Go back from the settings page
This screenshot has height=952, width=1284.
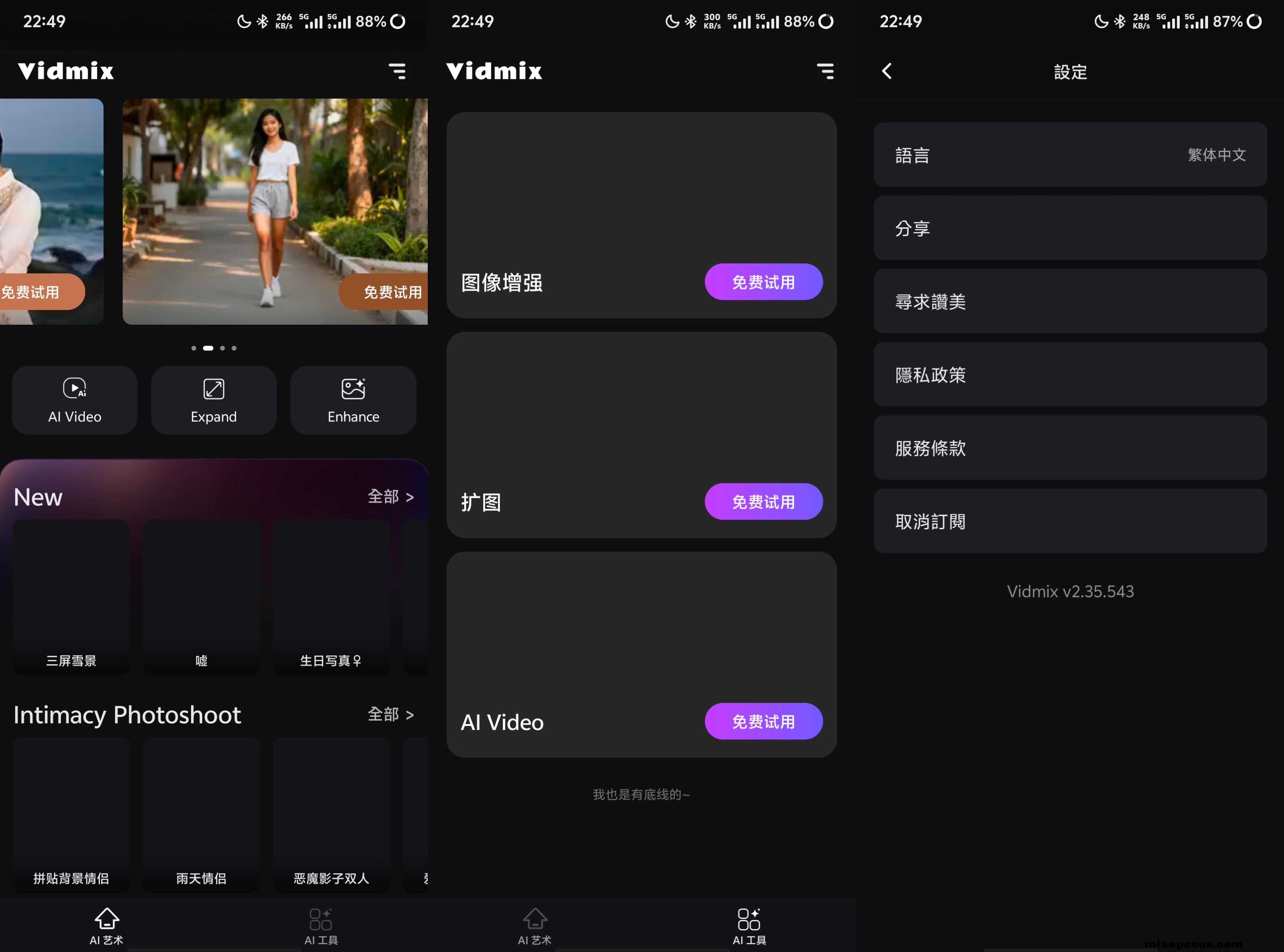(x=887, y=71)
